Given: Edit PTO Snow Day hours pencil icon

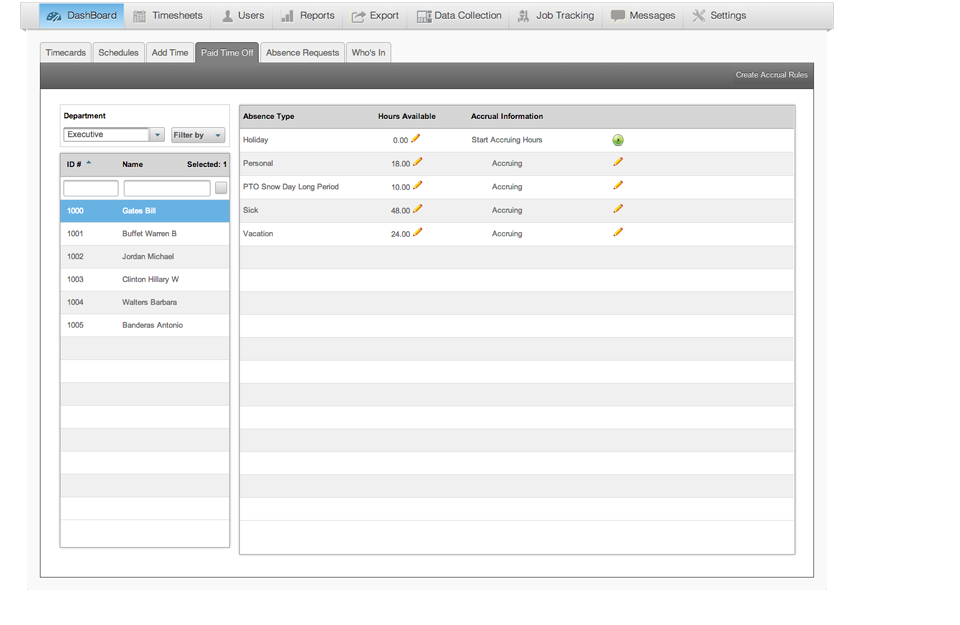Looking at the screenshot, I should click(x=418, y=186).
